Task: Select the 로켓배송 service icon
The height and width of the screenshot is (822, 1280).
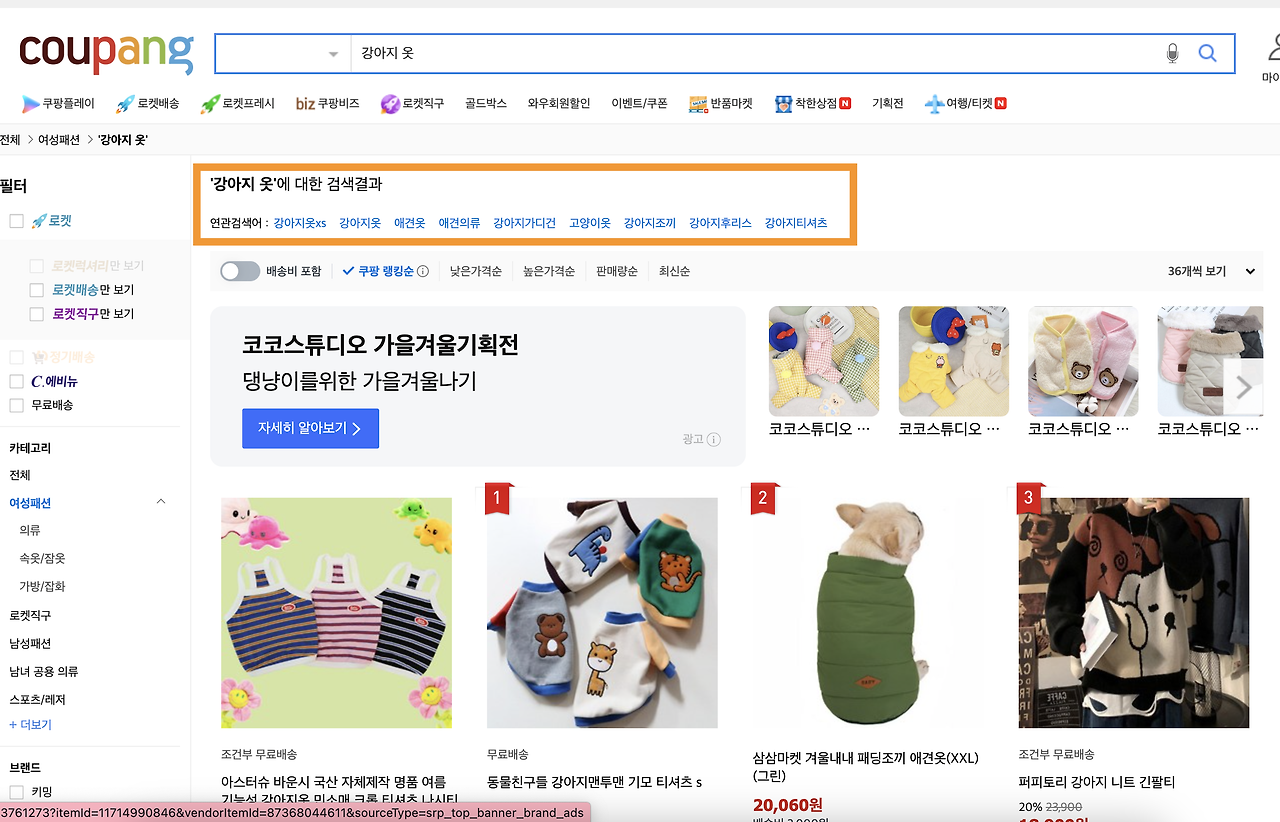Action: pyautogui.click(x=147, y=102)
